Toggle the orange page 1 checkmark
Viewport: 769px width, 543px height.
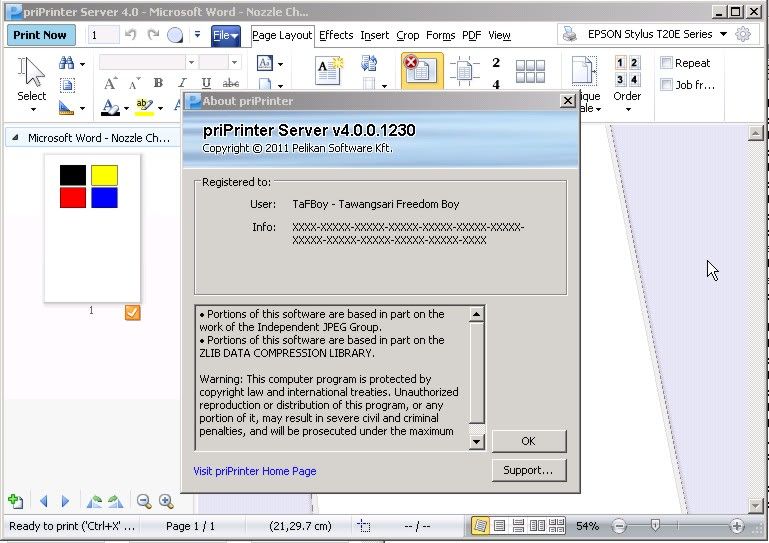click(132, 312)
